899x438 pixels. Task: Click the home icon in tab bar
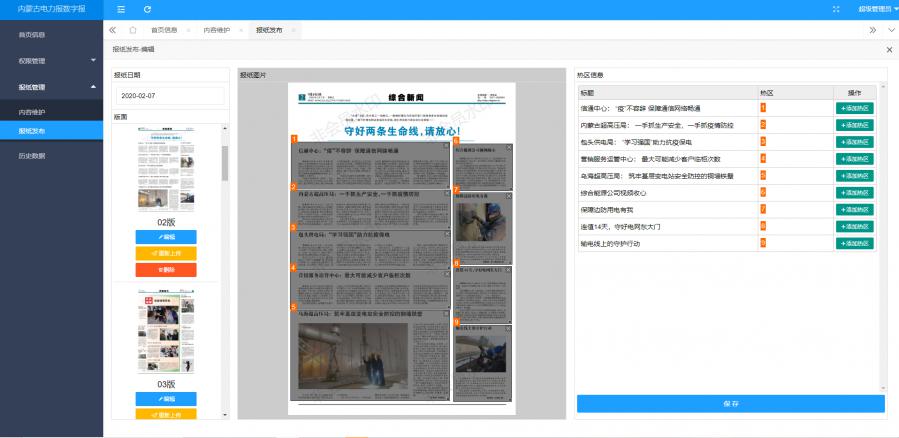132,30
